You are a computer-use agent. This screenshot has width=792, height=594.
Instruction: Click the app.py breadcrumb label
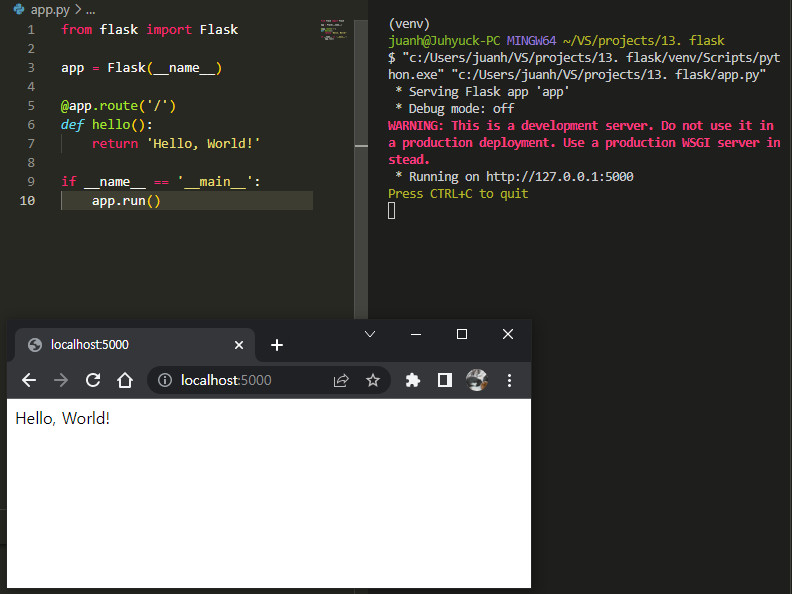click(50, 9)
